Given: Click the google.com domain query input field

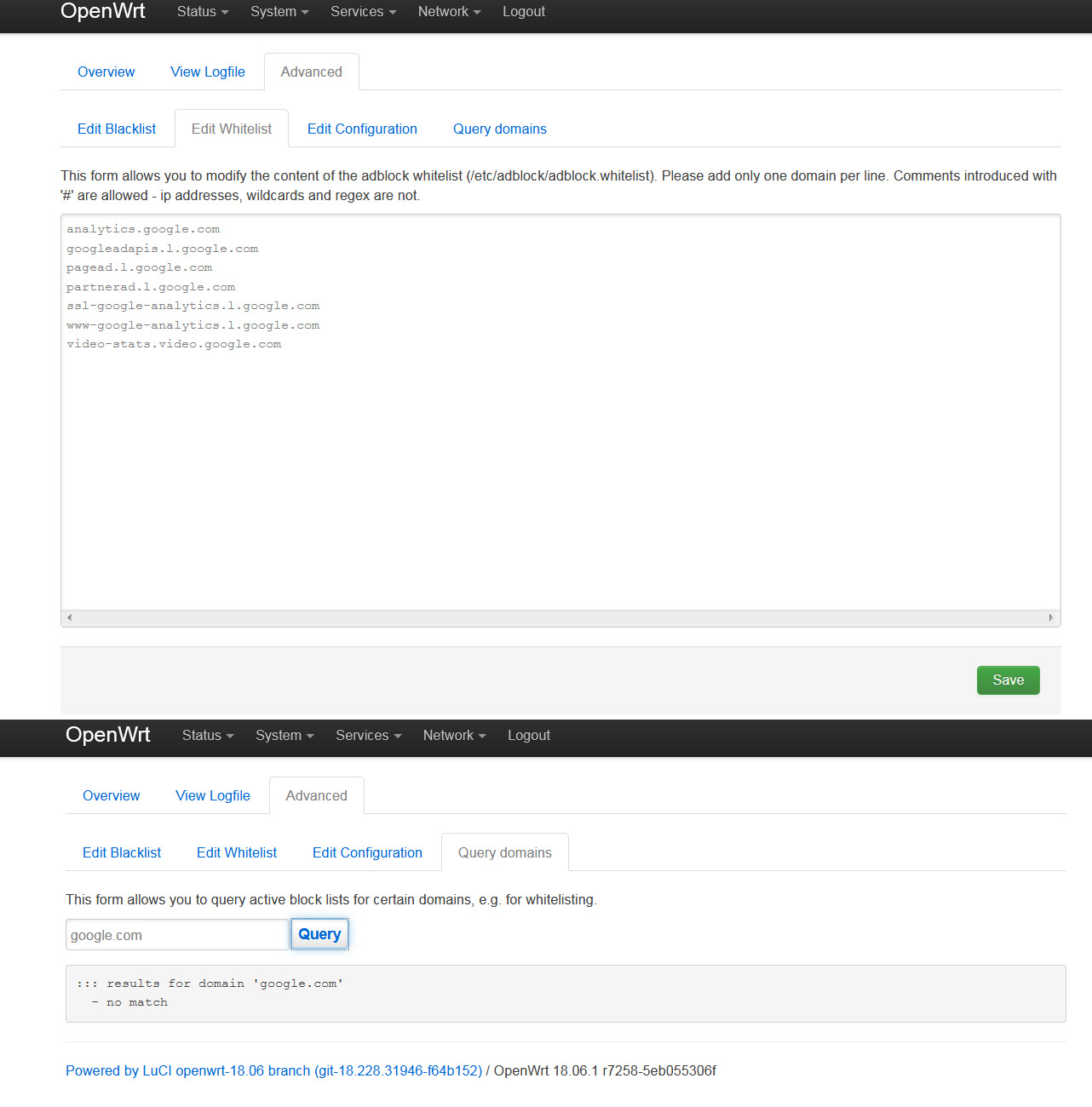Looking at the screenshot, I should 177,935.
